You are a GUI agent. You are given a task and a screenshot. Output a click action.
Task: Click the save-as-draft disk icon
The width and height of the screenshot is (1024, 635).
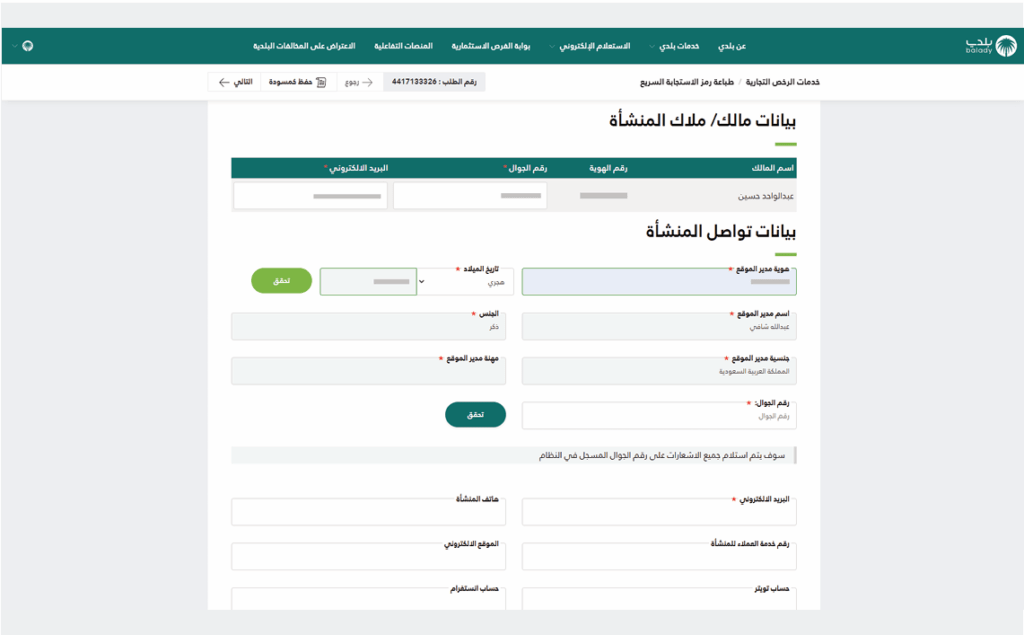(321, 82)
